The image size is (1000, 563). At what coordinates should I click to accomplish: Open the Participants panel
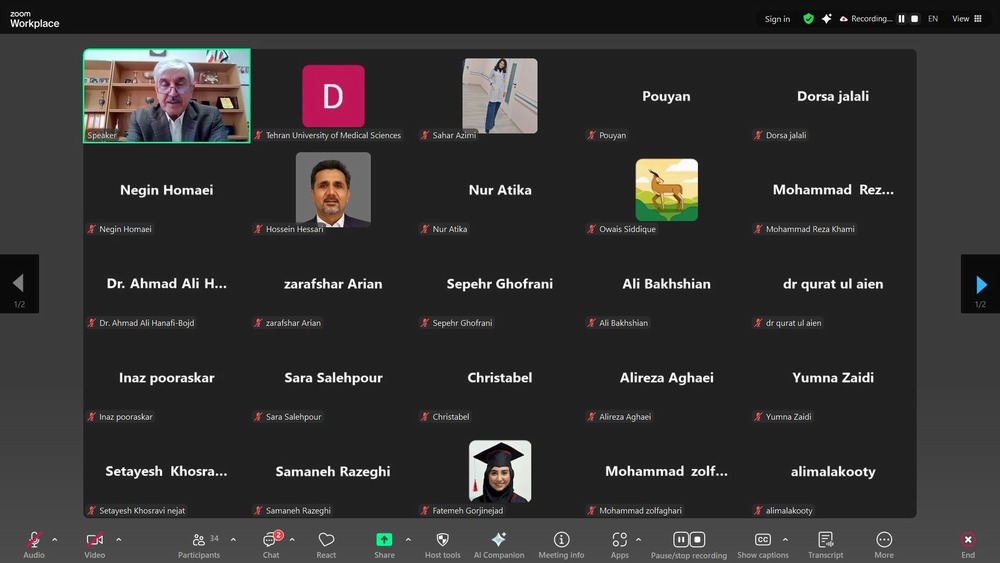199,541
